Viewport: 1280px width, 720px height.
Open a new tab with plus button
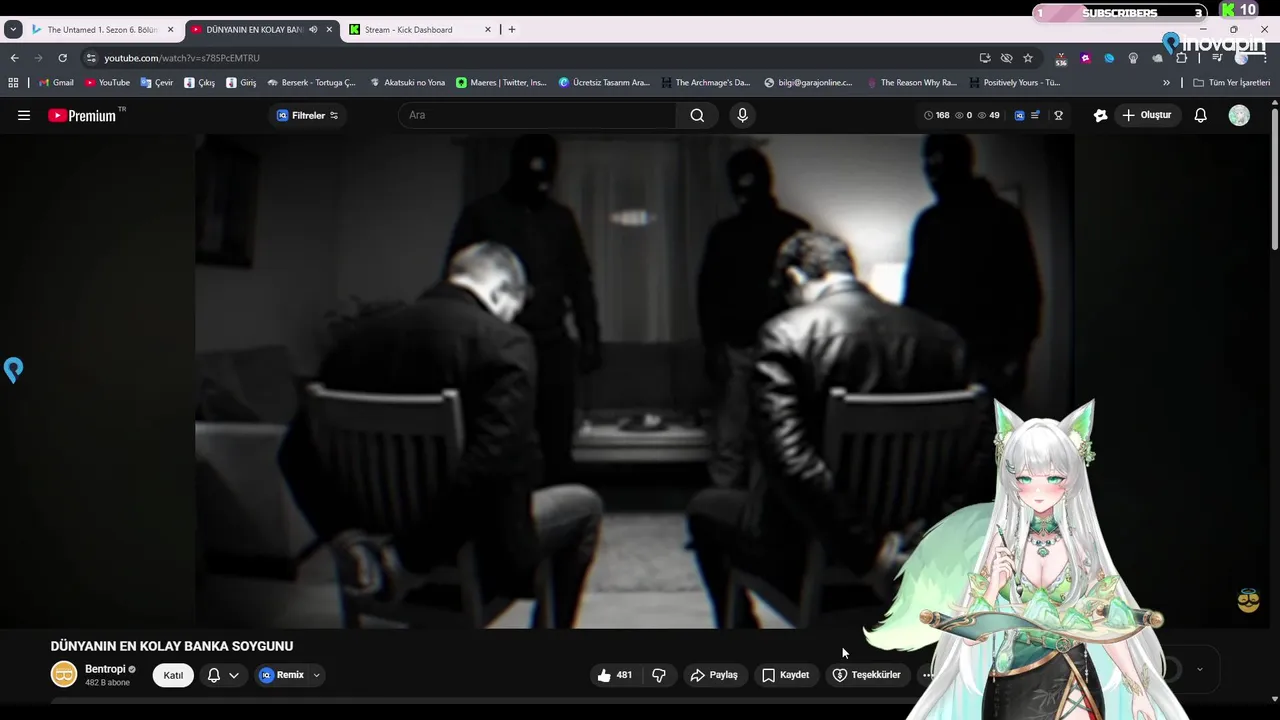click(512, 30)
